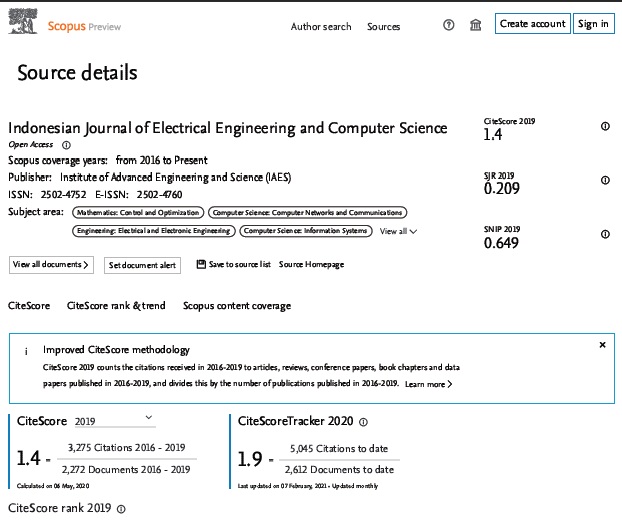Image resolution: width=622 pixels, height=523 pixels.
Task: Click the CiteScoreTracker 2020 info icon
Action: (363, 422)
